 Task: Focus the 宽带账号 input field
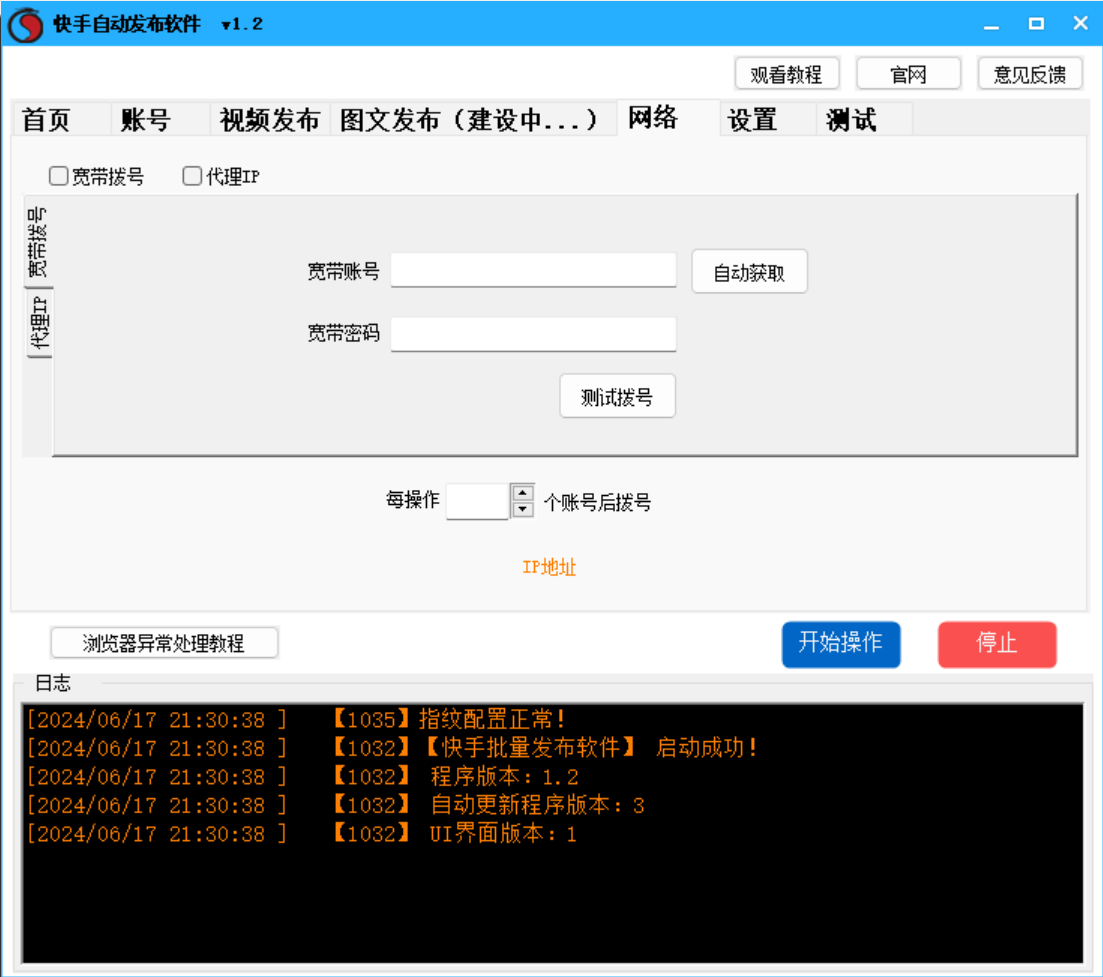tap(533, 270)
